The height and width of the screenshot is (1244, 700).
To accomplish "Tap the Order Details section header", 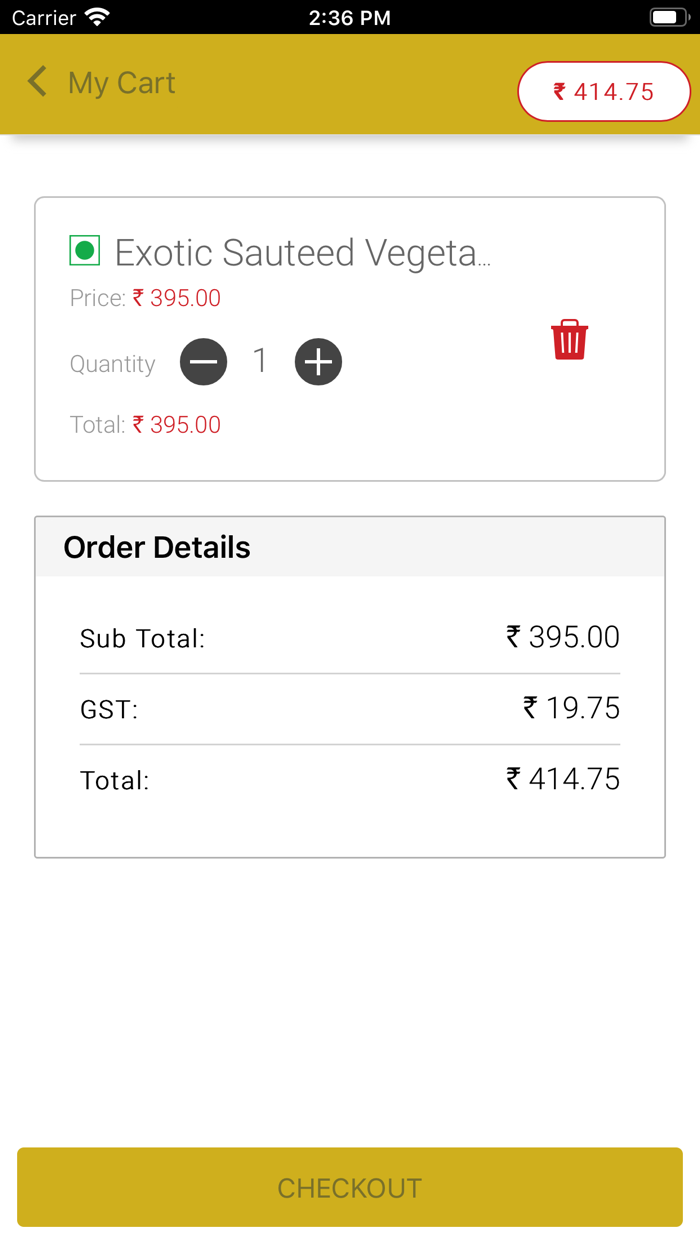I will pyautogui.click(x=157, y=547).
